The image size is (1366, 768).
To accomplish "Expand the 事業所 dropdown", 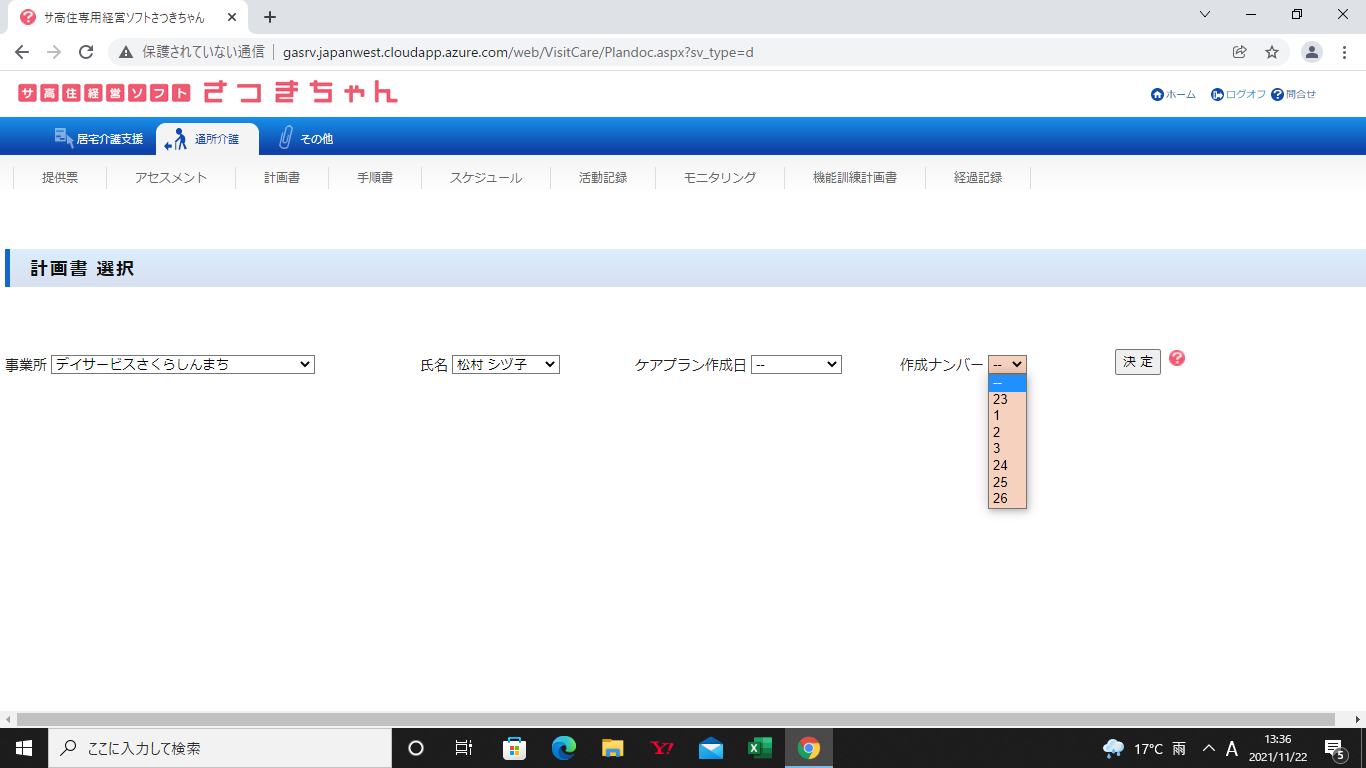I will pyautogui.click(x=183, y=365).
